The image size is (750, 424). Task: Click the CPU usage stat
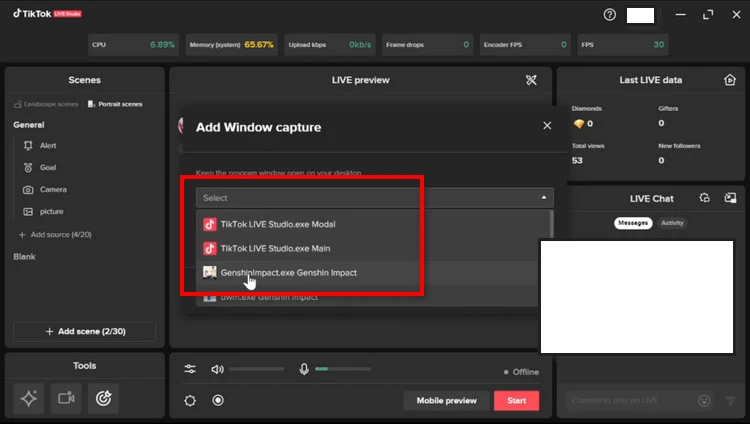[x=133, y=45]
